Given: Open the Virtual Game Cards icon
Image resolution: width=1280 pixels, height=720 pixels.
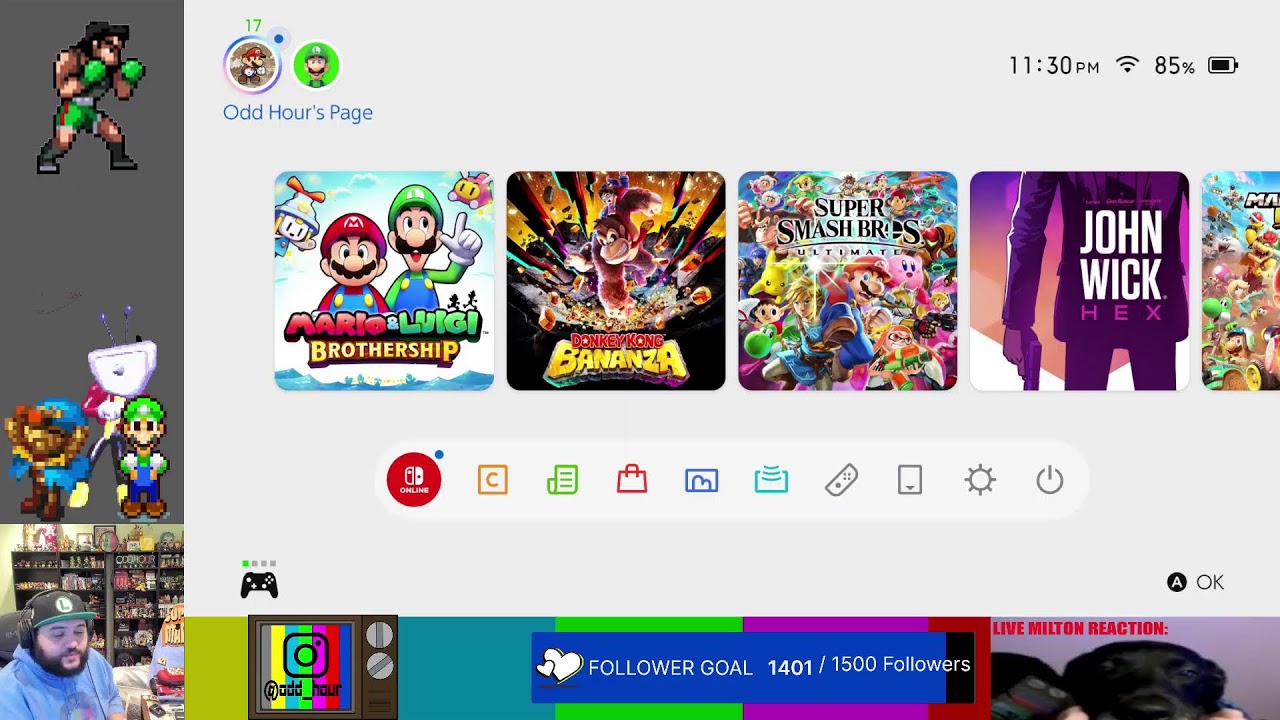Looking at the screenshot, I should (x=910, y=480).
